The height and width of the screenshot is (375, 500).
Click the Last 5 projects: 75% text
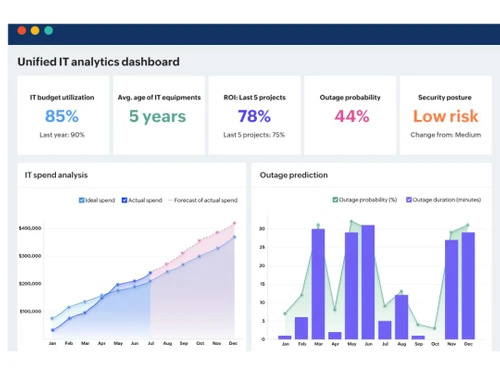[x=254, y=135]
